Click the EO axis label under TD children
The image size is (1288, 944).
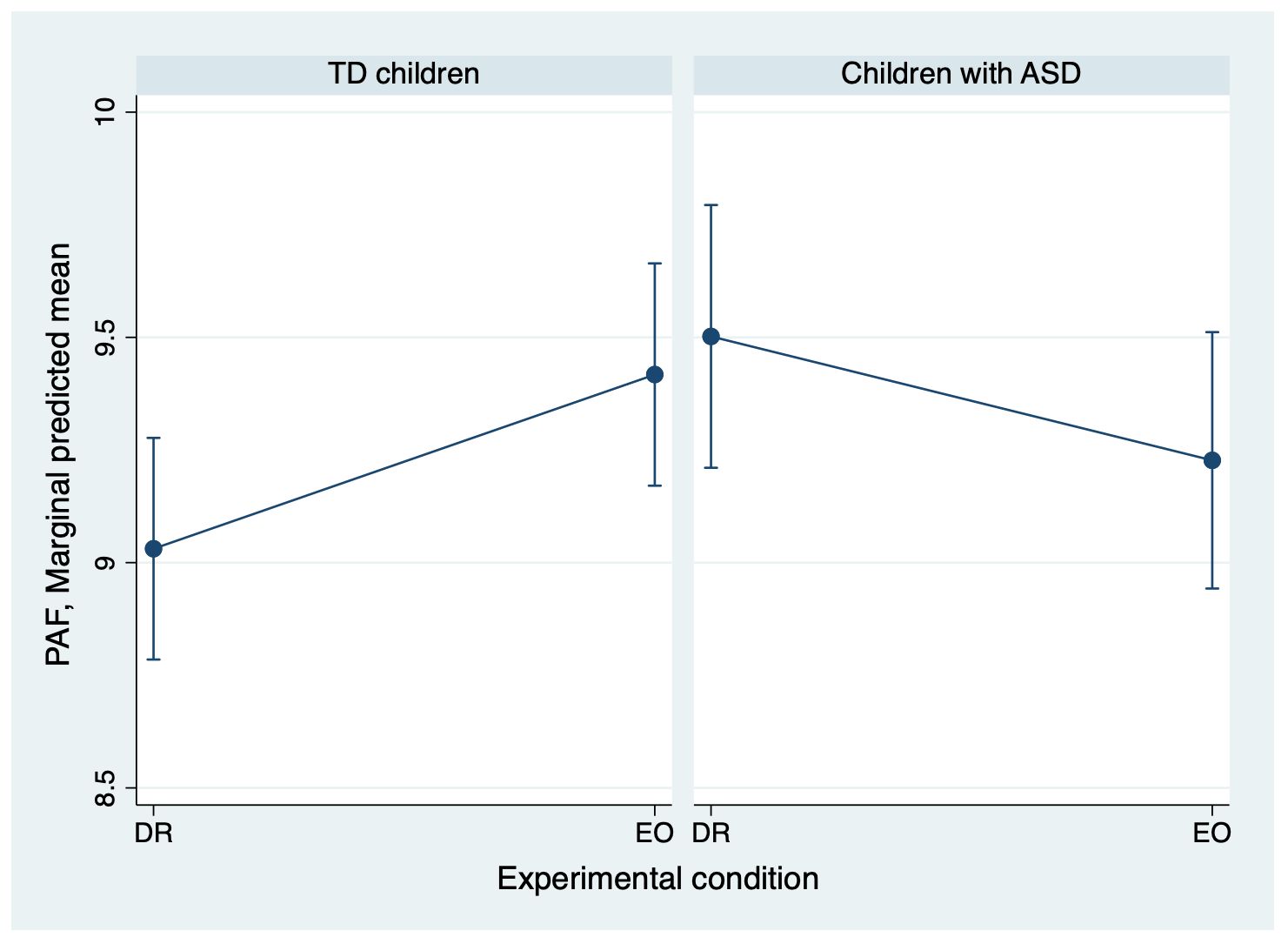tap(655, 834)
